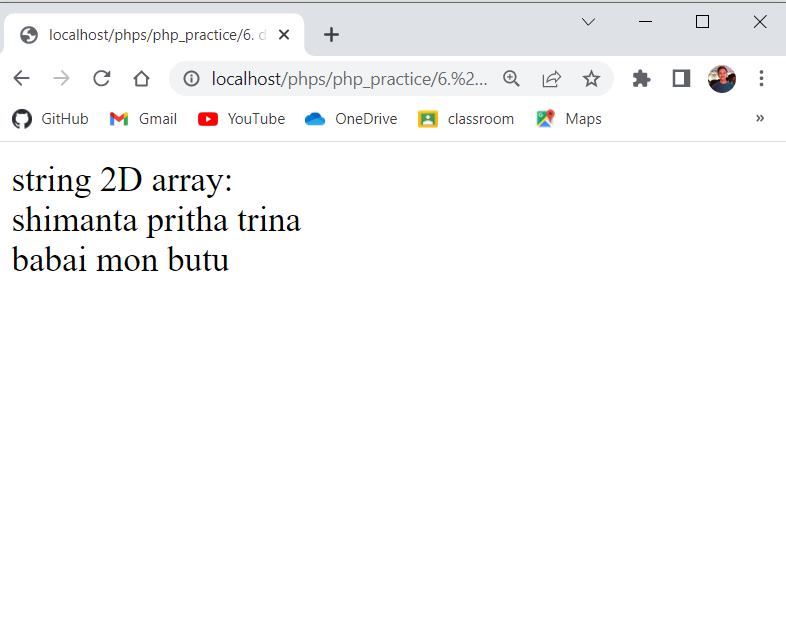The height and width of the screenshot is (629, 786).
Task: Open the tab search dropdown chevron
Action: tap(588, 22)
